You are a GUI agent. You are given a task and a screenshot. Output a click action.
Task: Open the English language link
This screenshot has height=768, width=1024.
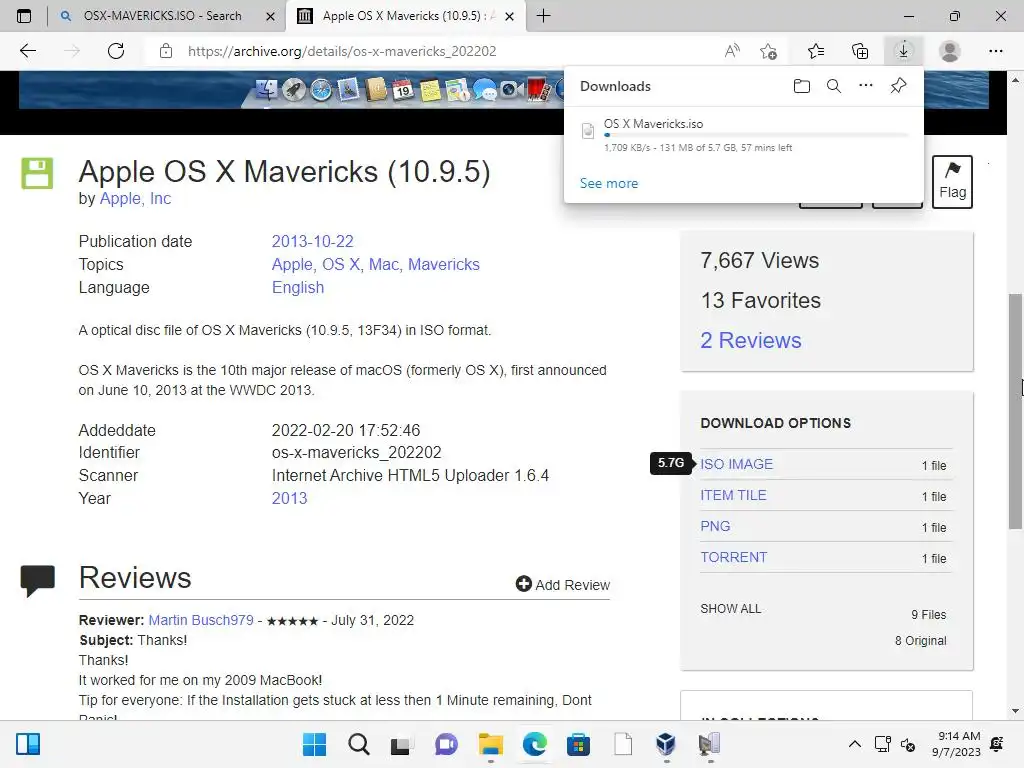298,287
